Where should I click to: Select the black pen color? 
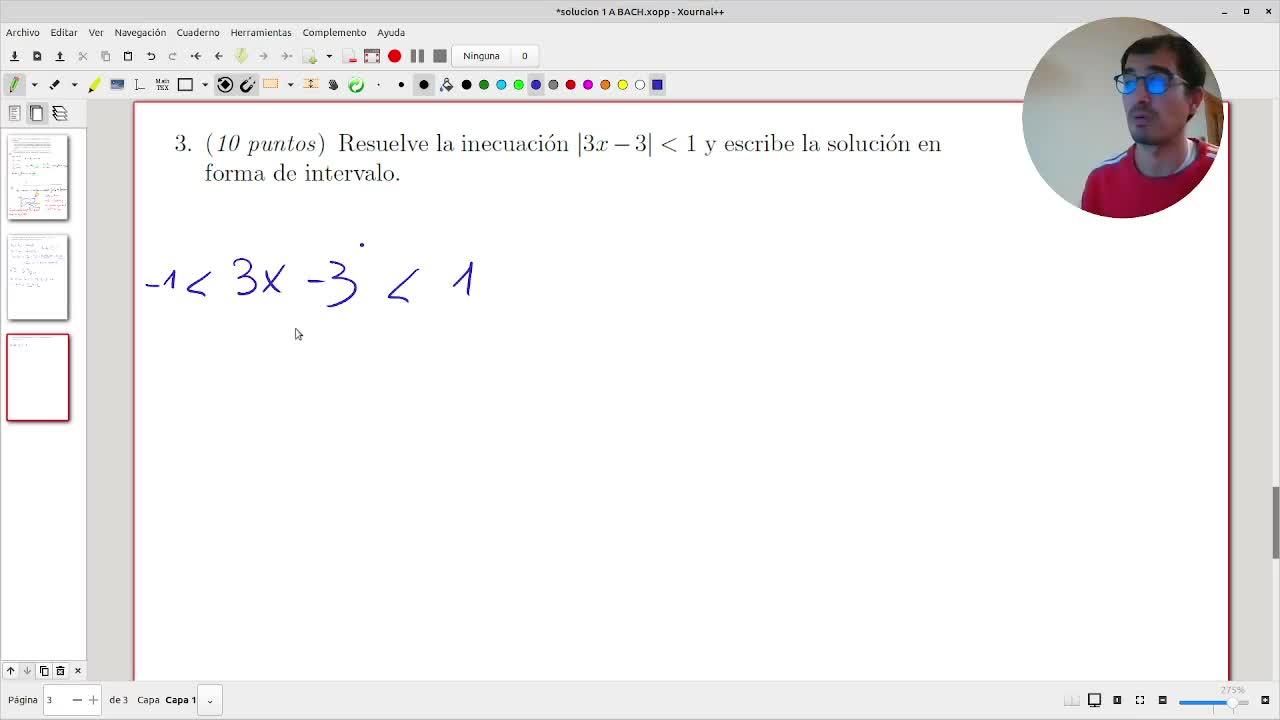coord(466,85)
